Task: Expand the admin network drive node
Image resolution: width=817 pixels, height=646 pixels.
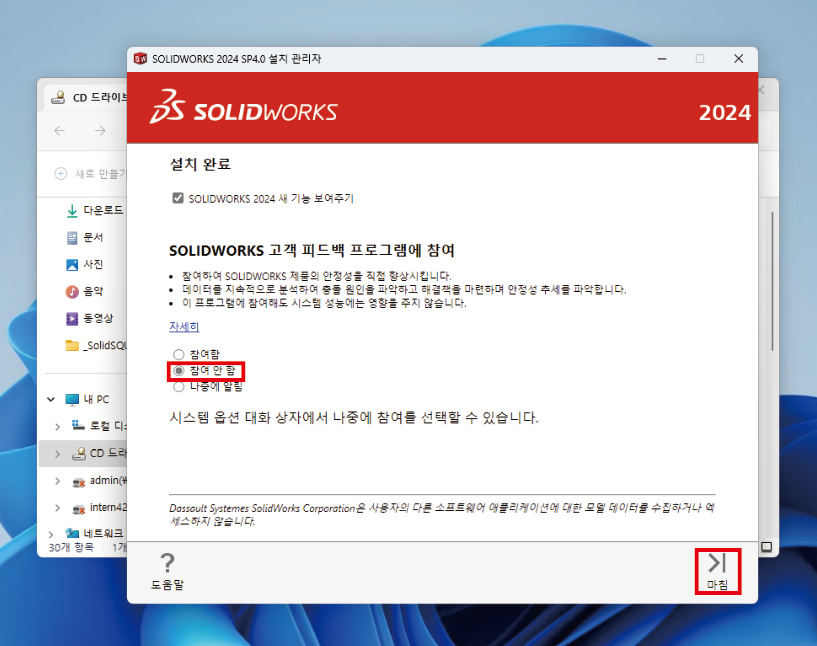Action: (x=57, y=481)
